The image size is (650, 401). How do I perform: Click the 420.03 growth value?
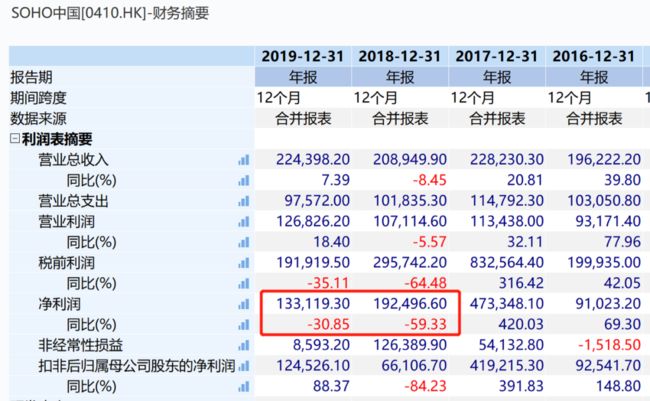pos(521,324)
